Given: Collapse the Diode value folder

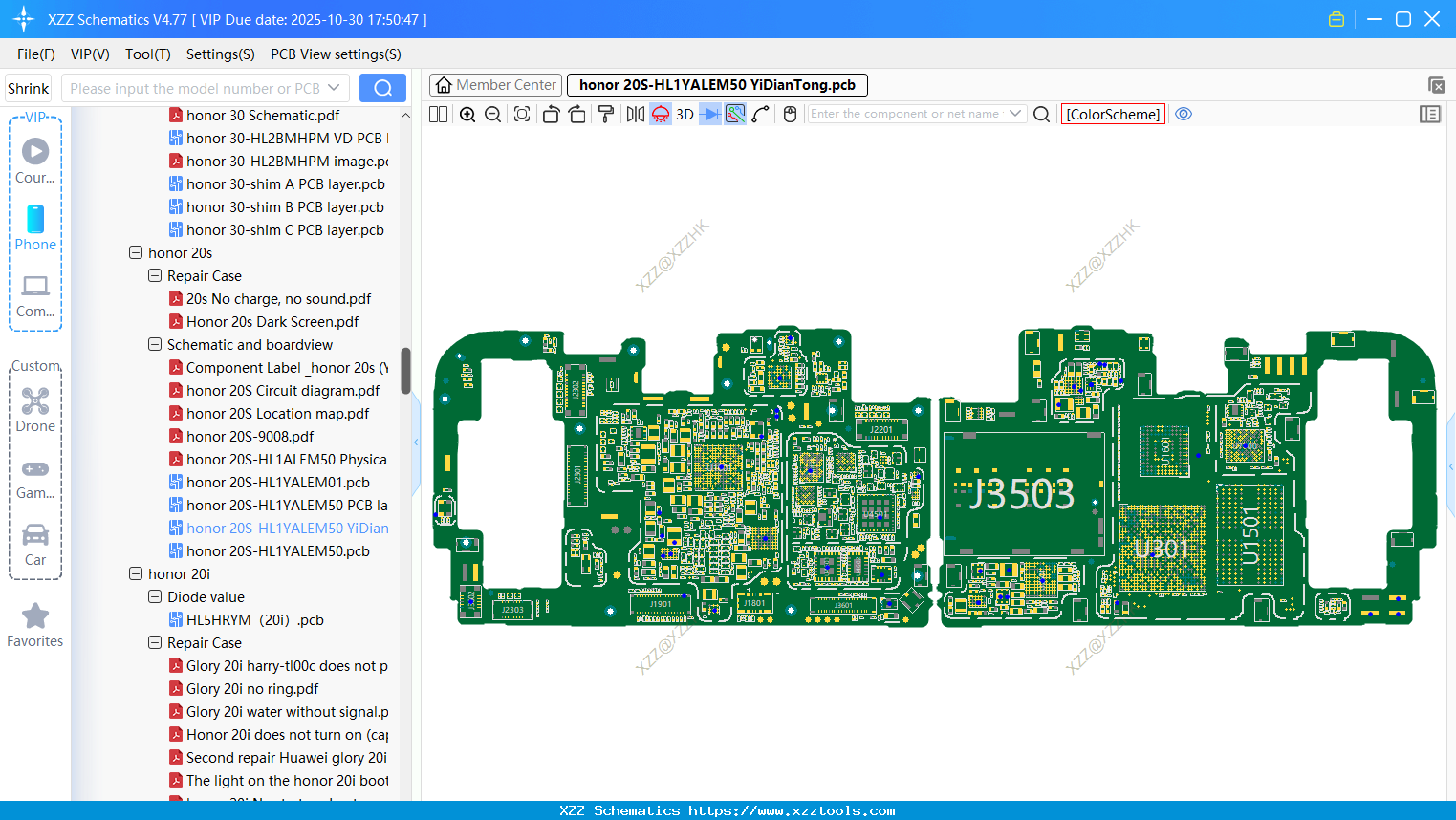Looking at the screenshot, I should point(155,597).
